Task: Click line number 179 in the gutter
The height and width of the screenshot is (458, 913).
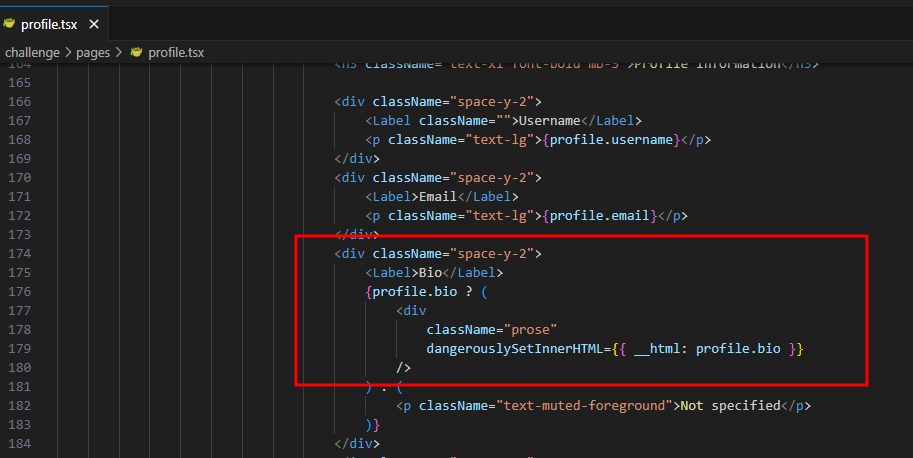Action: click(20, 349)
